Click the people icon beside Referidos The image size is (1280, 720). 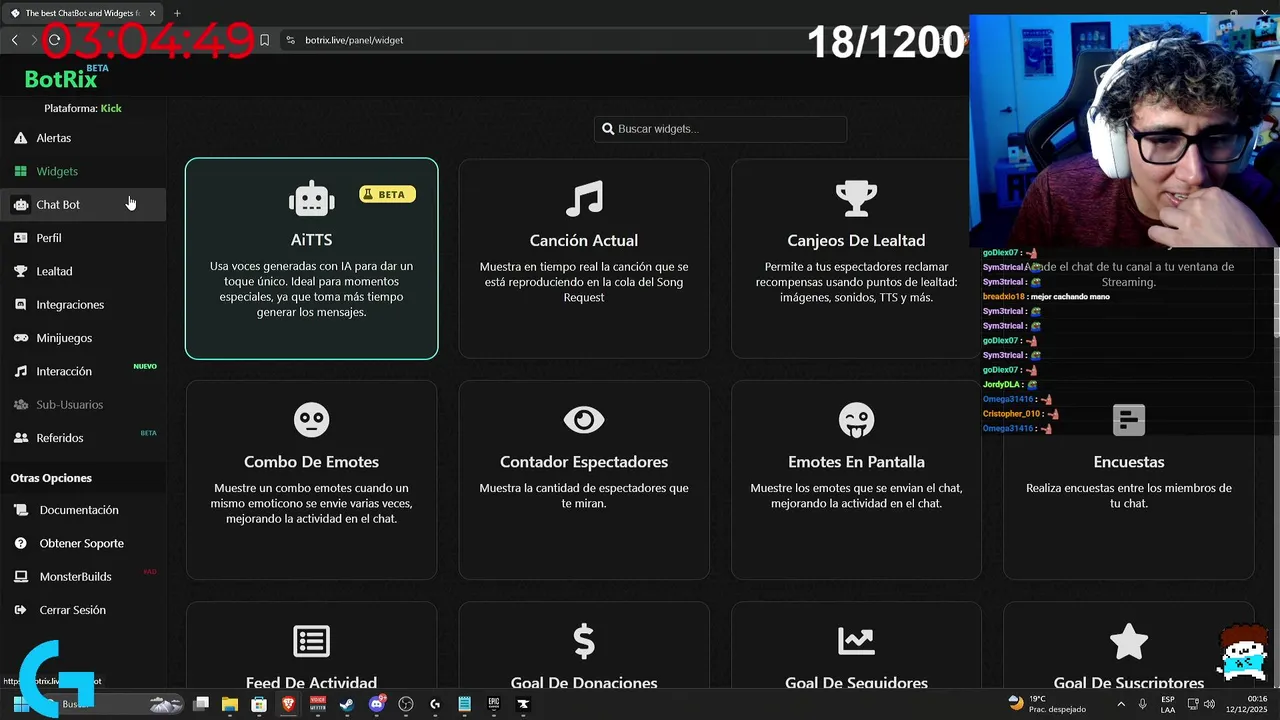20,438
